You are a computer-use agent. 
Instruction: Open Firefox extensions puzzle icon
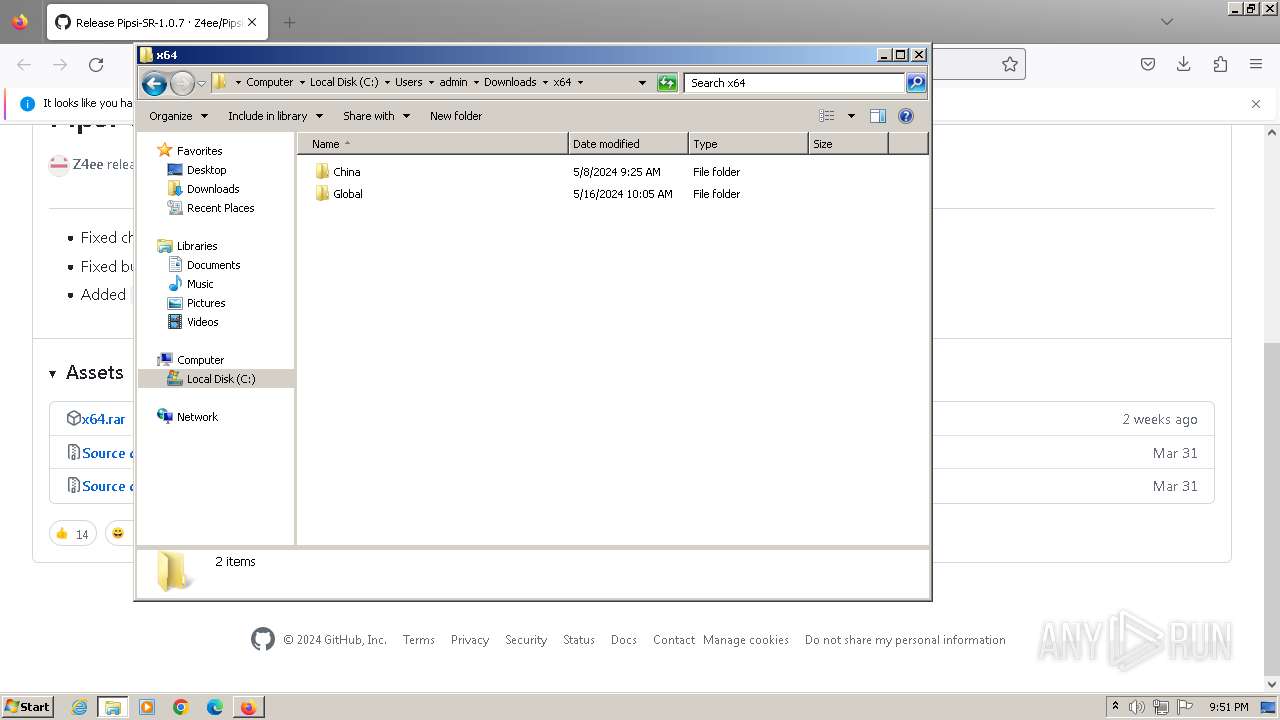1220,64
